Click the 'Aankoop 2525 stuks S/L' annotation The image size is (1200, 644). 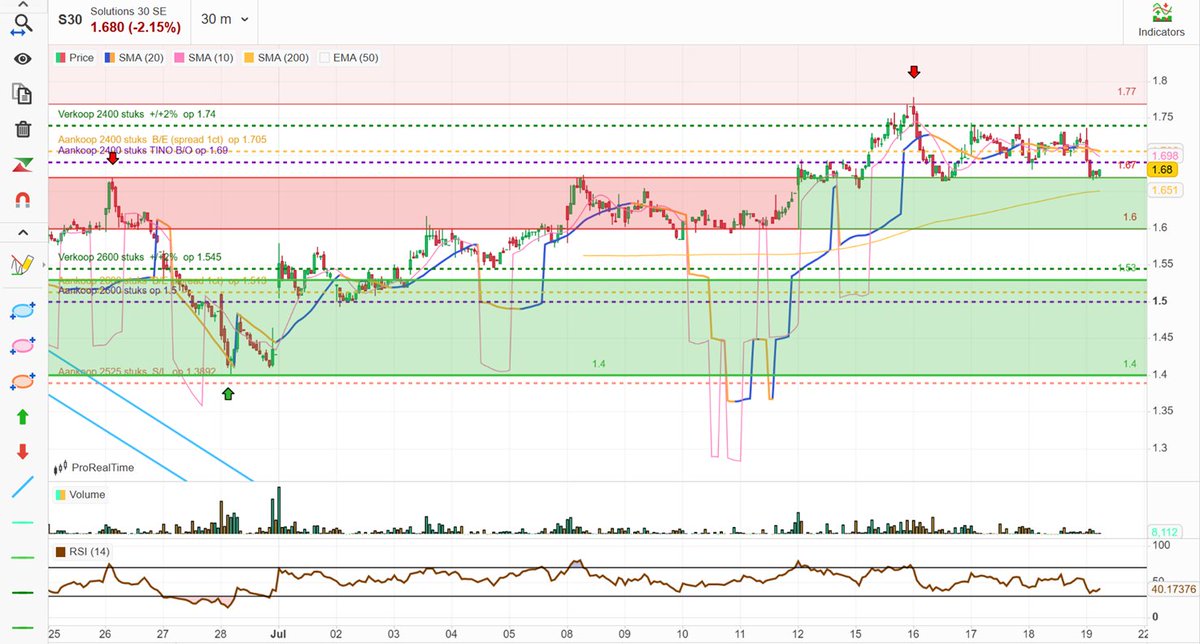(x=137, y=371)
